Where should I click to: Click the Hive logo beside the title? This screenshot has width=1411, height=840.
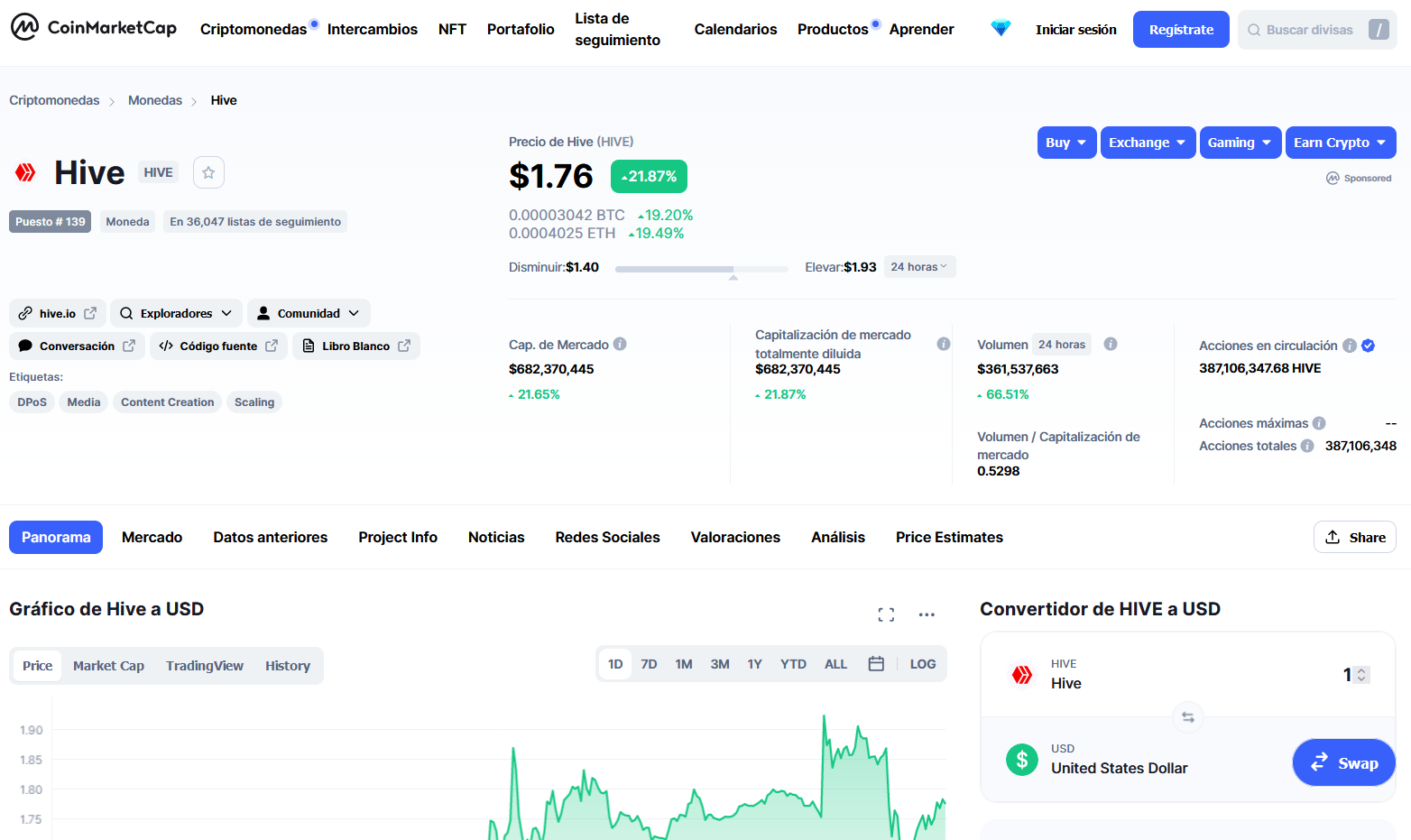point(25,172)
